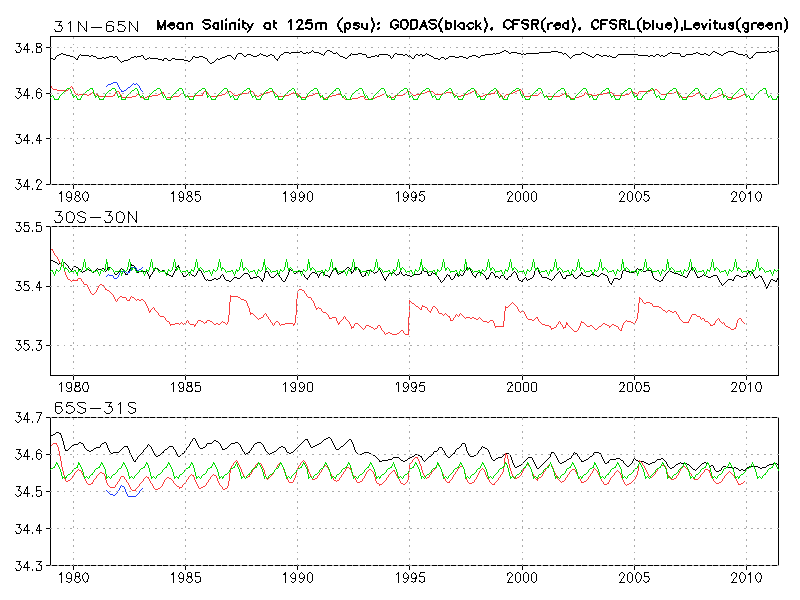Image resolution: width=800 pixels, height=600 pixels.
Task: Pick the 2010 x-axis label under the 65S-31S panel
Action: tap(746, 578)
